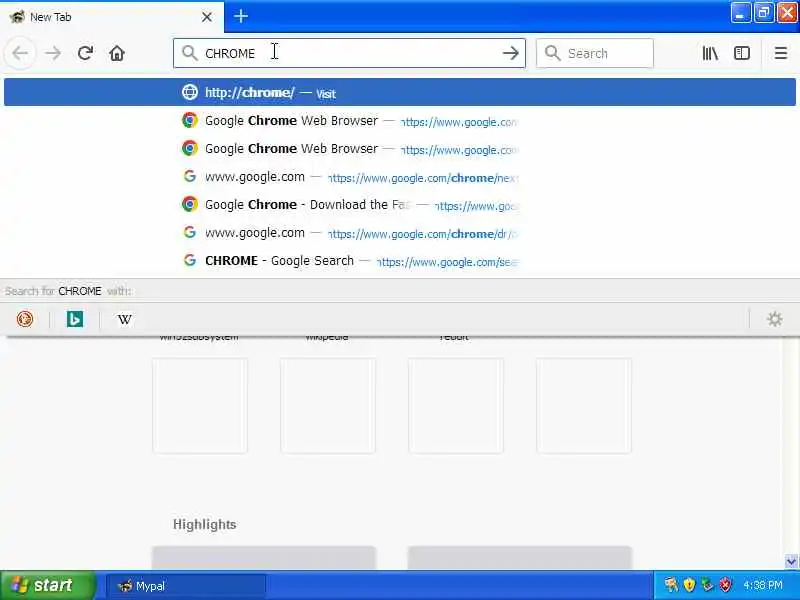Toggle the sidebar panel icon
The image size is (800, 600).
(x=742, y=53)
